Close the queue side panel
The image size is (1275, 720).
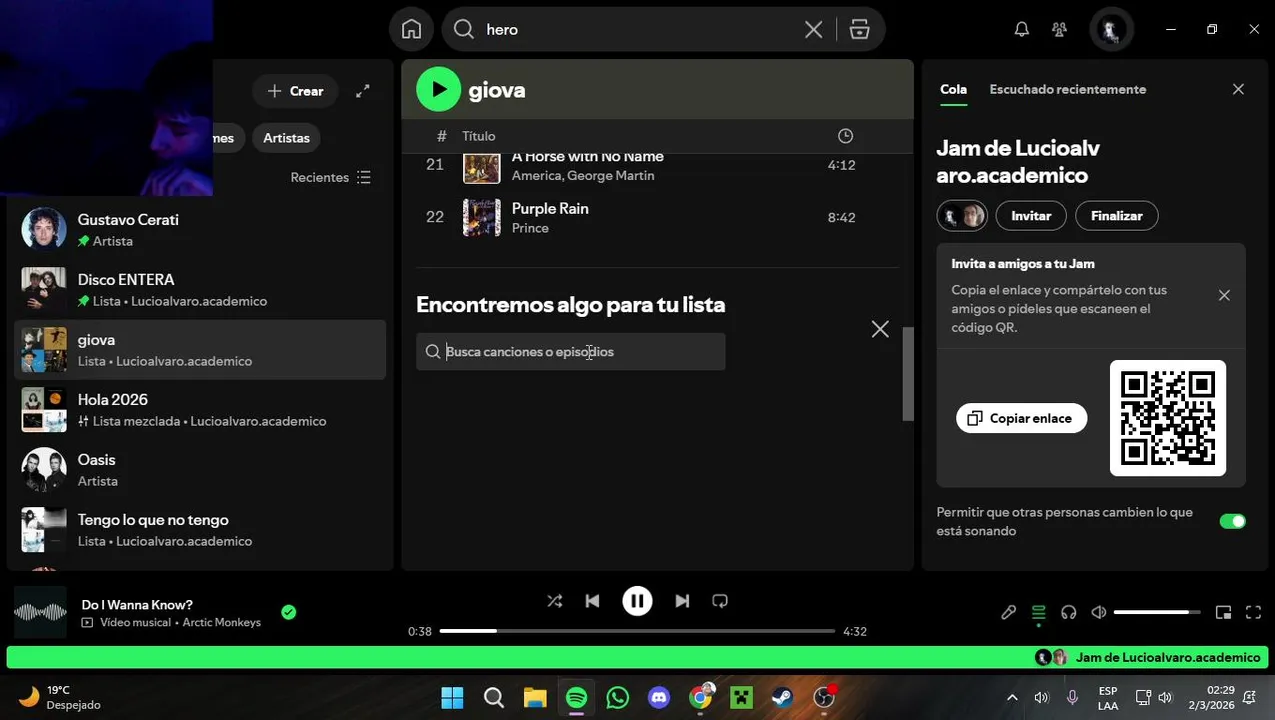[x=1238, y=89]
